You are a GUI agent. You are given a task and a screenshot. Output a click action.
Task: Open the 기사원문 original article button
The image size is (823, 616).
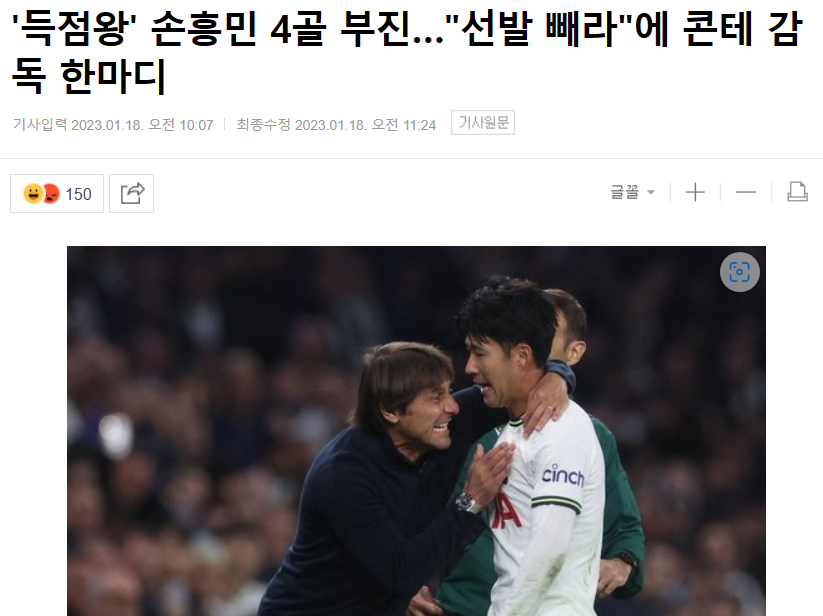point(483,123)
